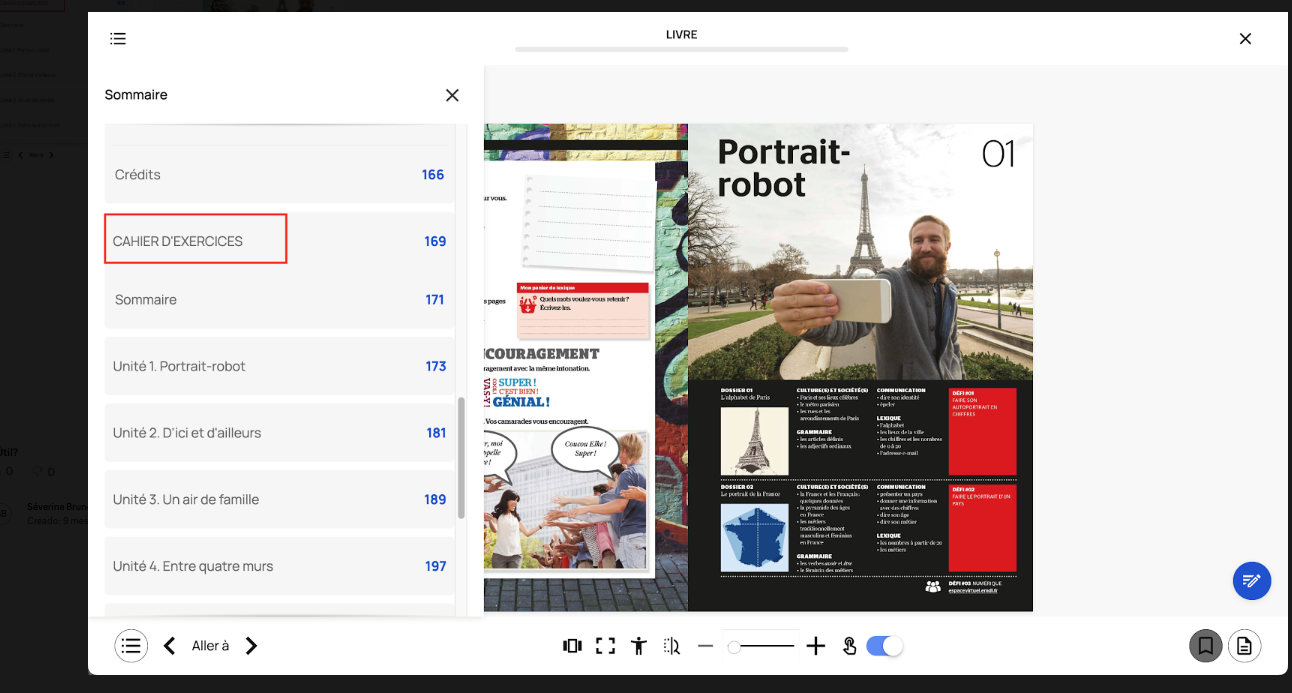Zoom out with the minus button
This screenshot has width=1292, height=693.
coord(706,646)
